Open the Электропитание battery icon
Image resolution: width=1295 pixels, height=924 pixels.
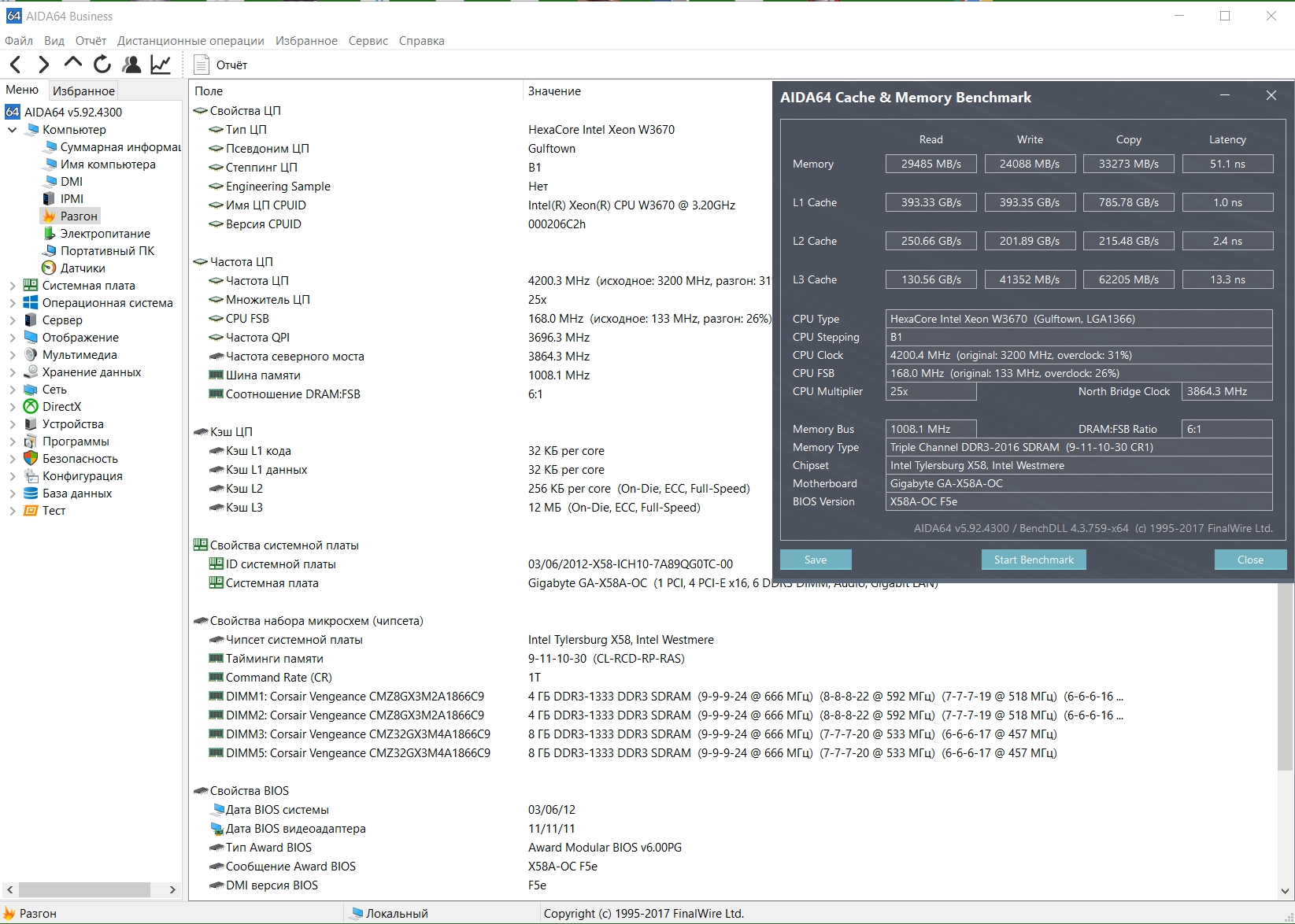tap(50, 234)
